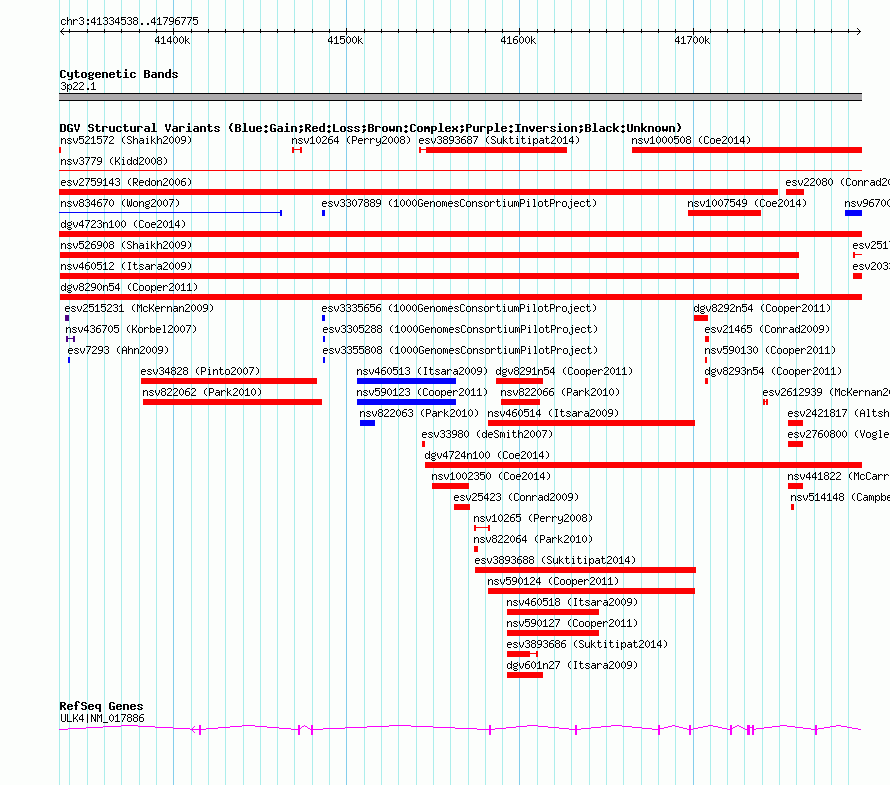Open the nsv460513 (Itsara2009) gain variant
Viewport: 890px width, 785px height.
[406, 381]
